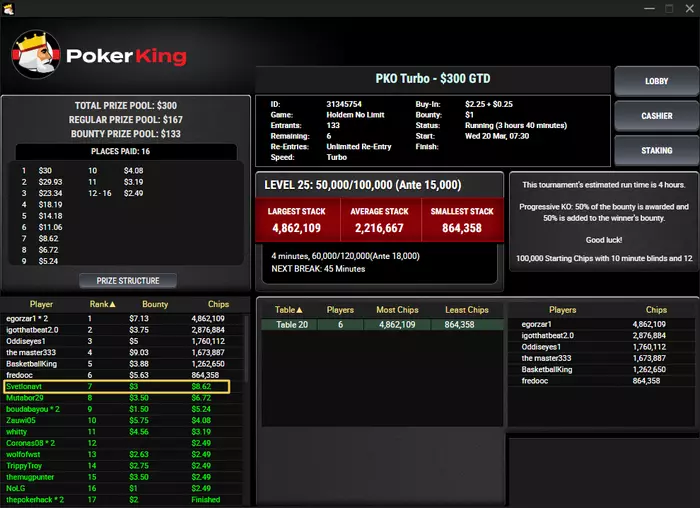The image size is (700, 508).
Task: Click Chips header in table players panel
Action: (656, 310)
